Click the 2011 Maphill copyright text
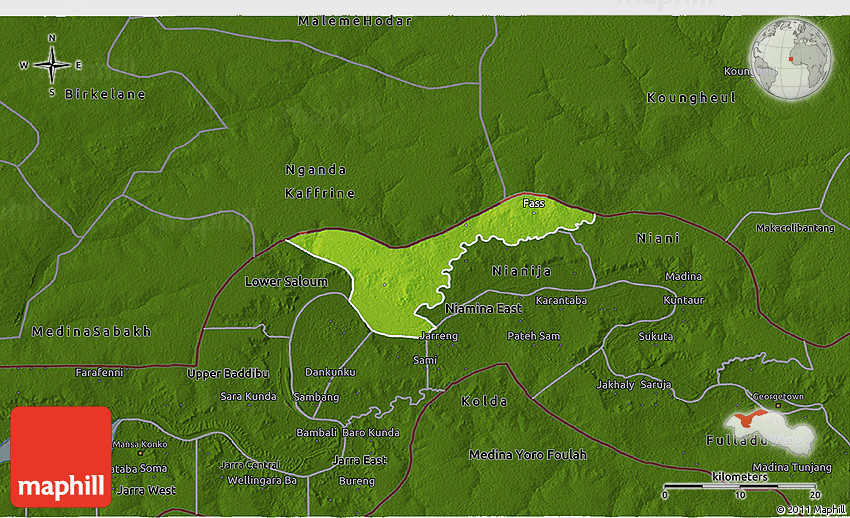The image size is (850, 518). [809, 509]
